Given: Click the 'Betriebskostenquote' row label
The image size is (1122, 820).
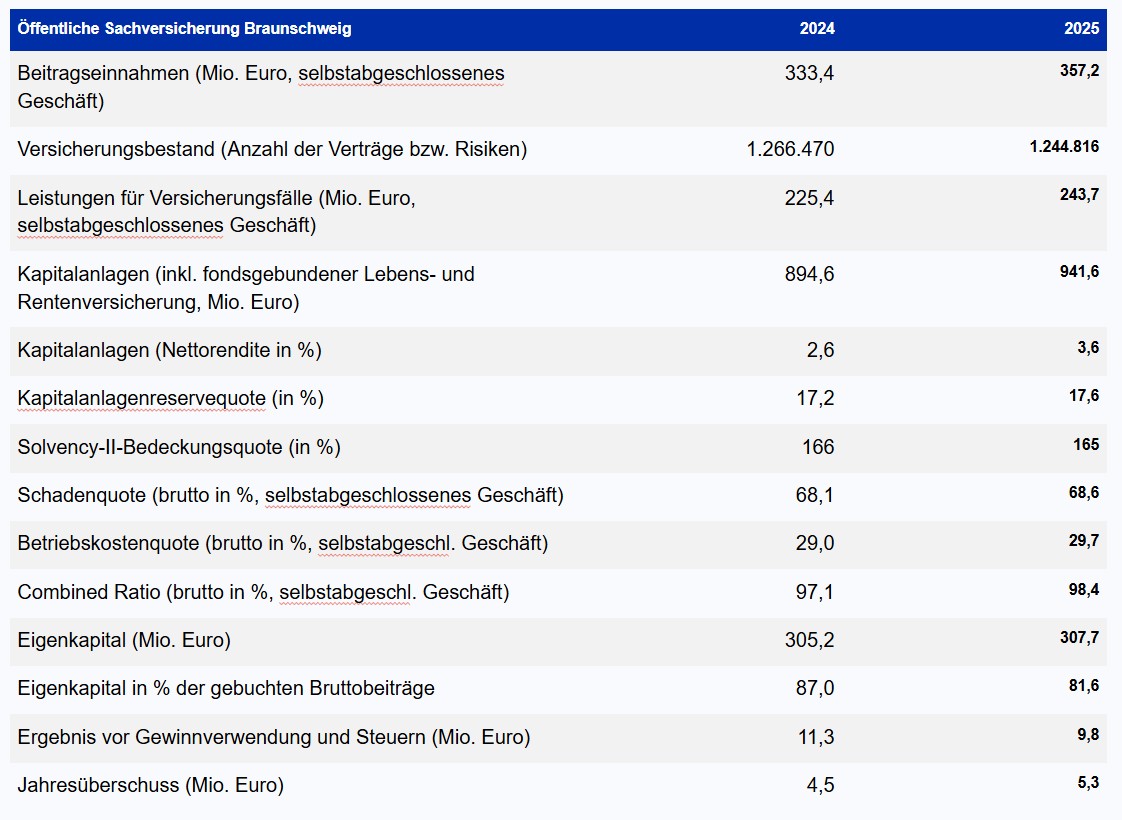Looking at the screenshot, I should [x=283, y=543].
